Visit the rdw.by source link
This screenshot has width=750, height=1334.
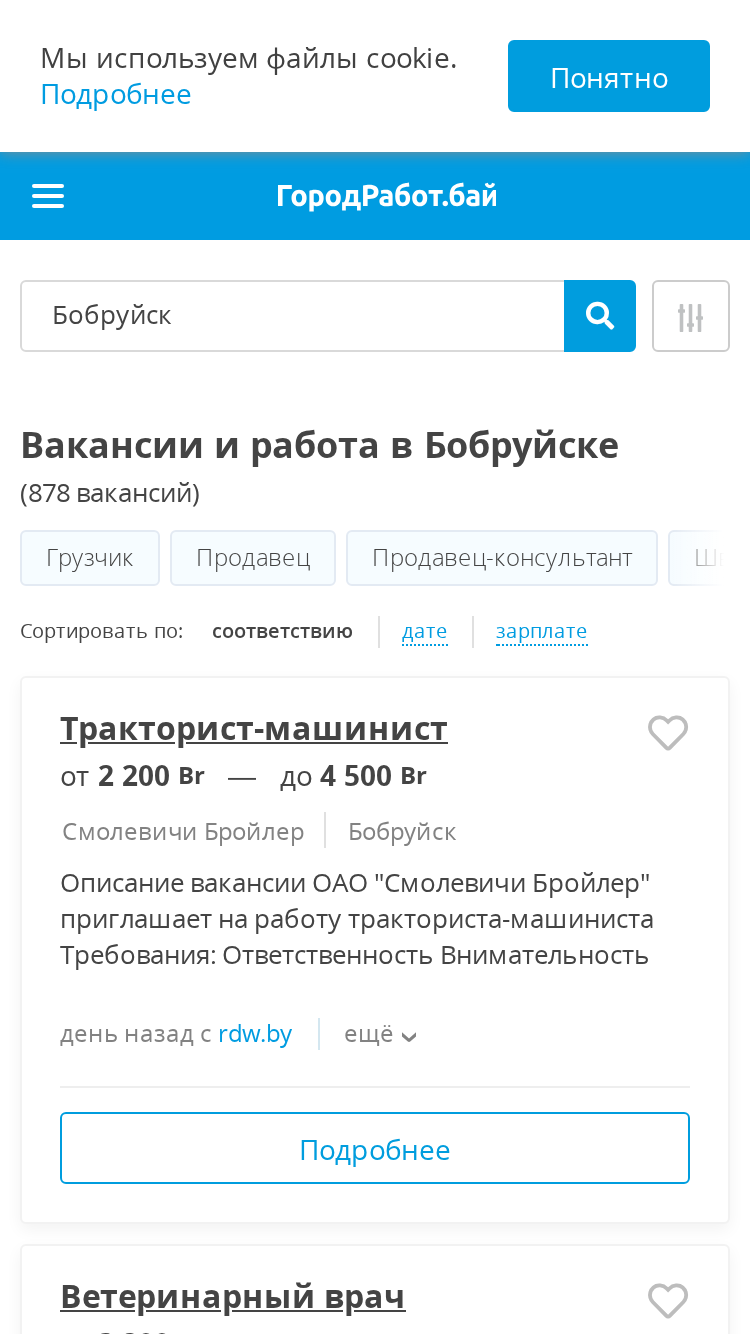255,1033
